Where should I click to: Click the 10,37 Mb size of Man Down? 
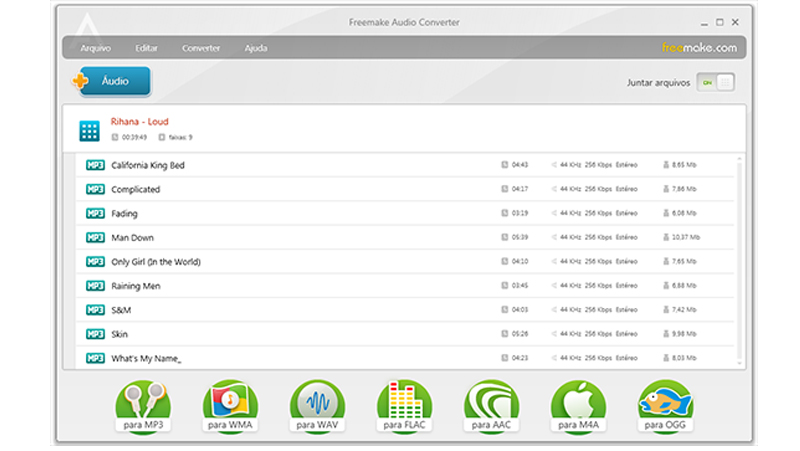686,237
